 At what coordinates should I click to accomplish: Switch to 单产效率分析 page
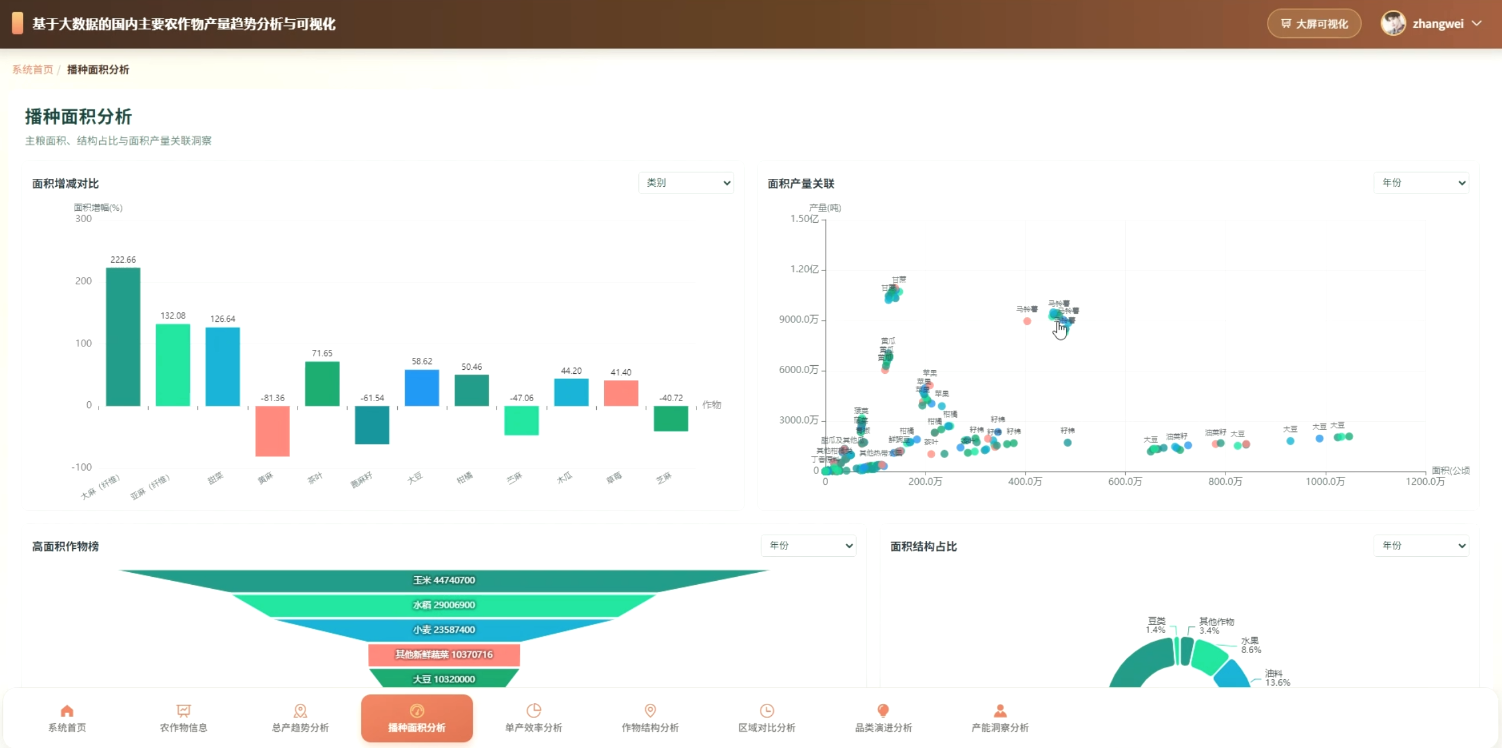[x=534, y=718]
